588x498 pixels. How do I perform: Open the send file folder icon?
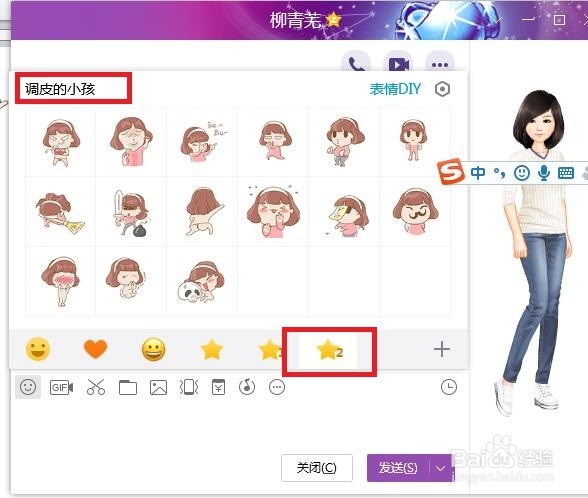tap(128, 387)
